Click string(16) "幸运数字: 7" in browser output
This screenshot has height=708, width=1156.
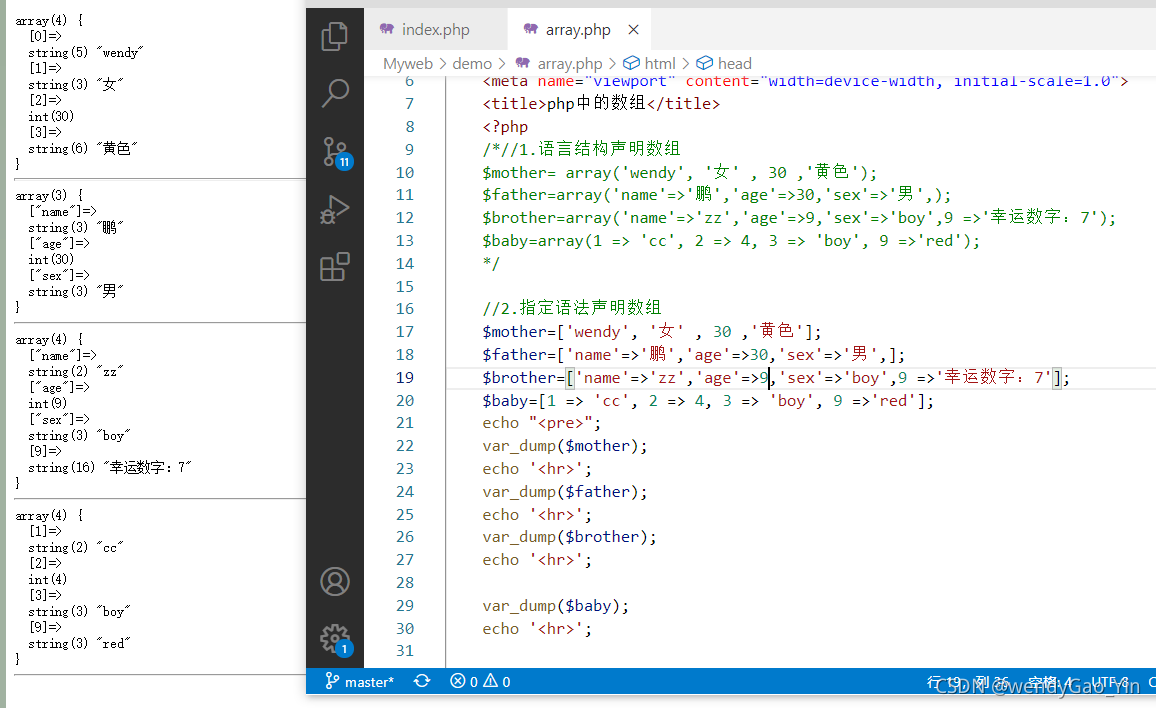110,468
